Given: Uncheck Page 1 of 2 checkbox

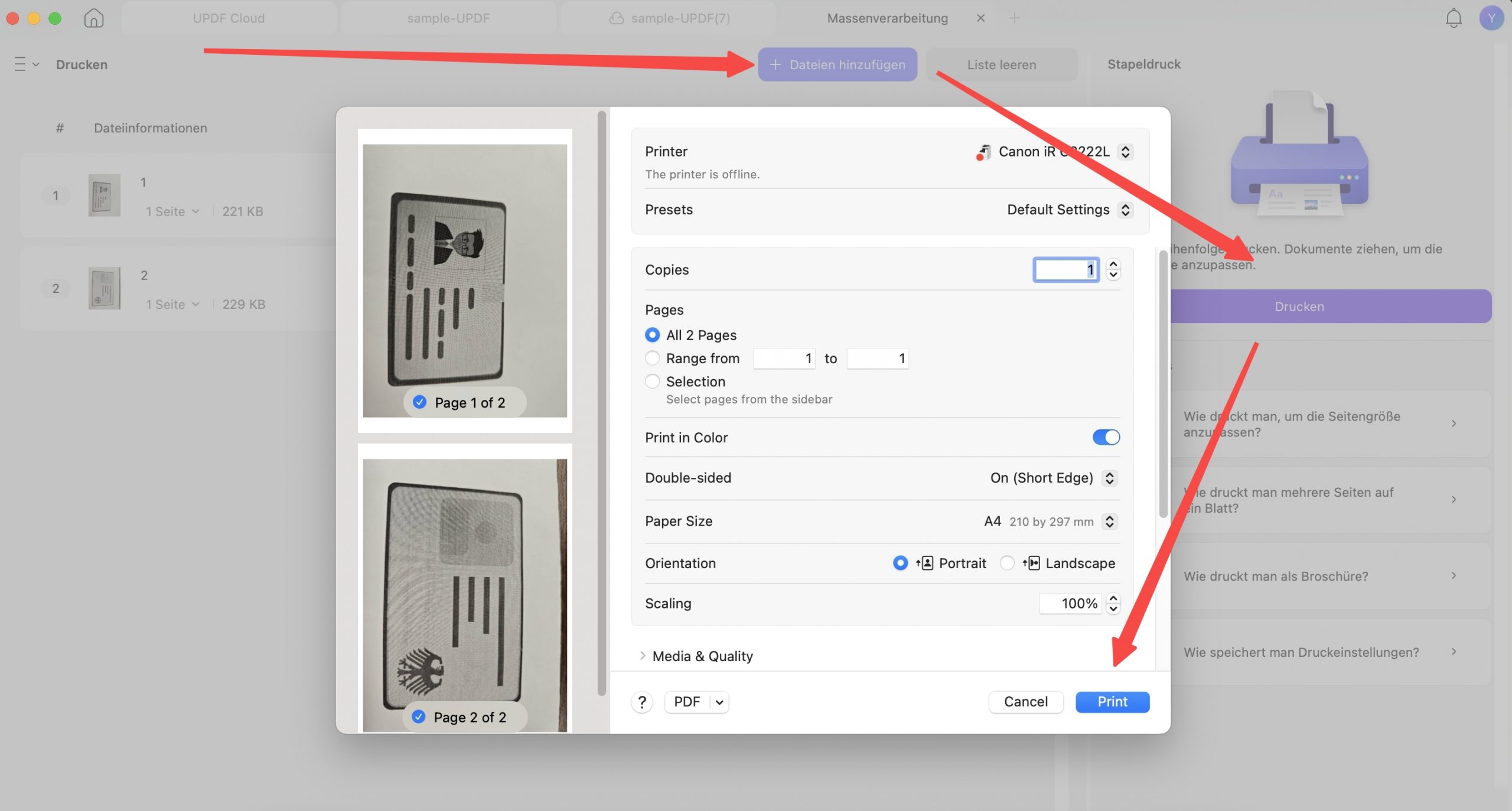Looking at the screenshot, I should coord(419,402).
